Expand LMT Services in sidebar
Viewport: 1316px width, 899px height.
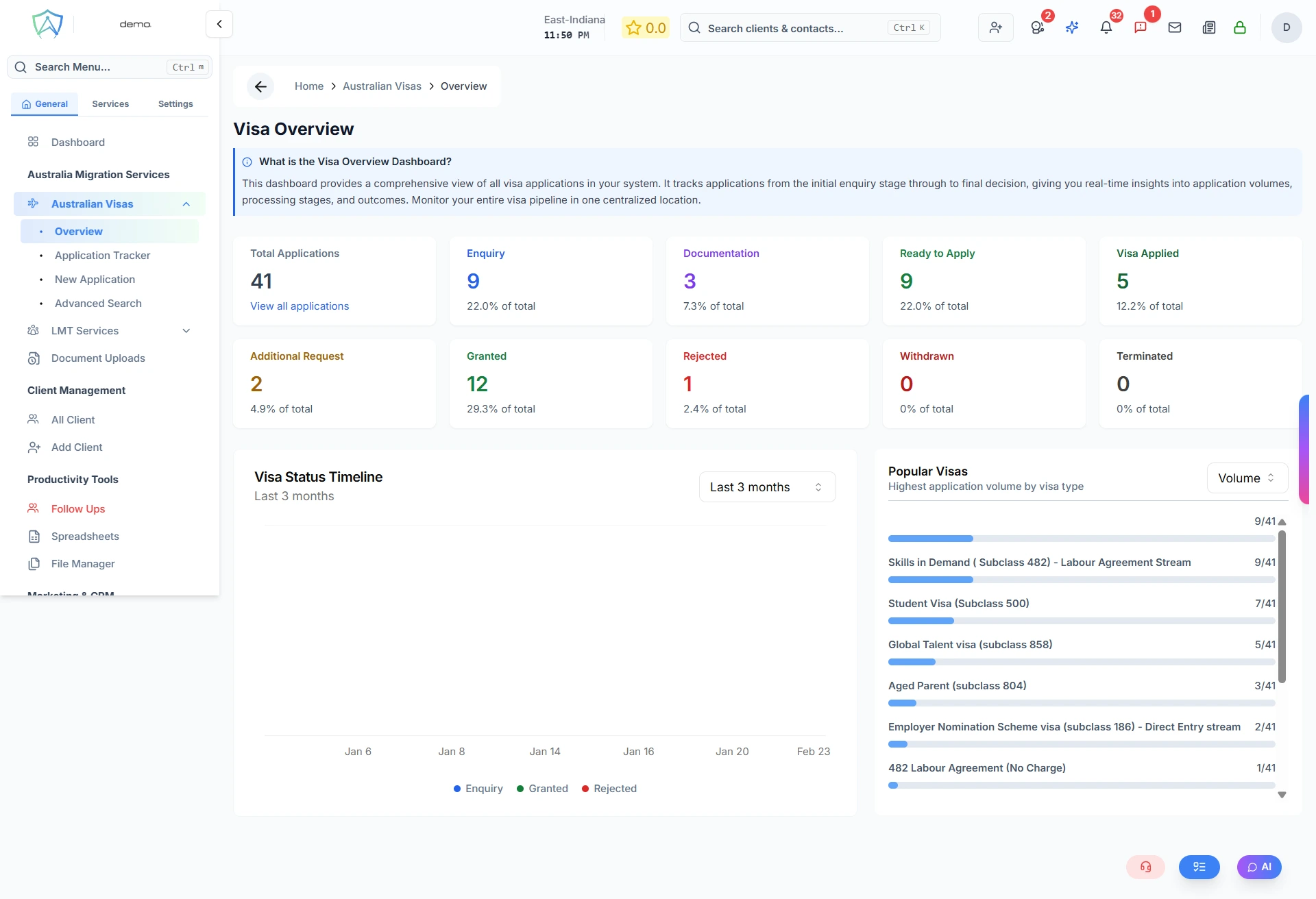186,330
